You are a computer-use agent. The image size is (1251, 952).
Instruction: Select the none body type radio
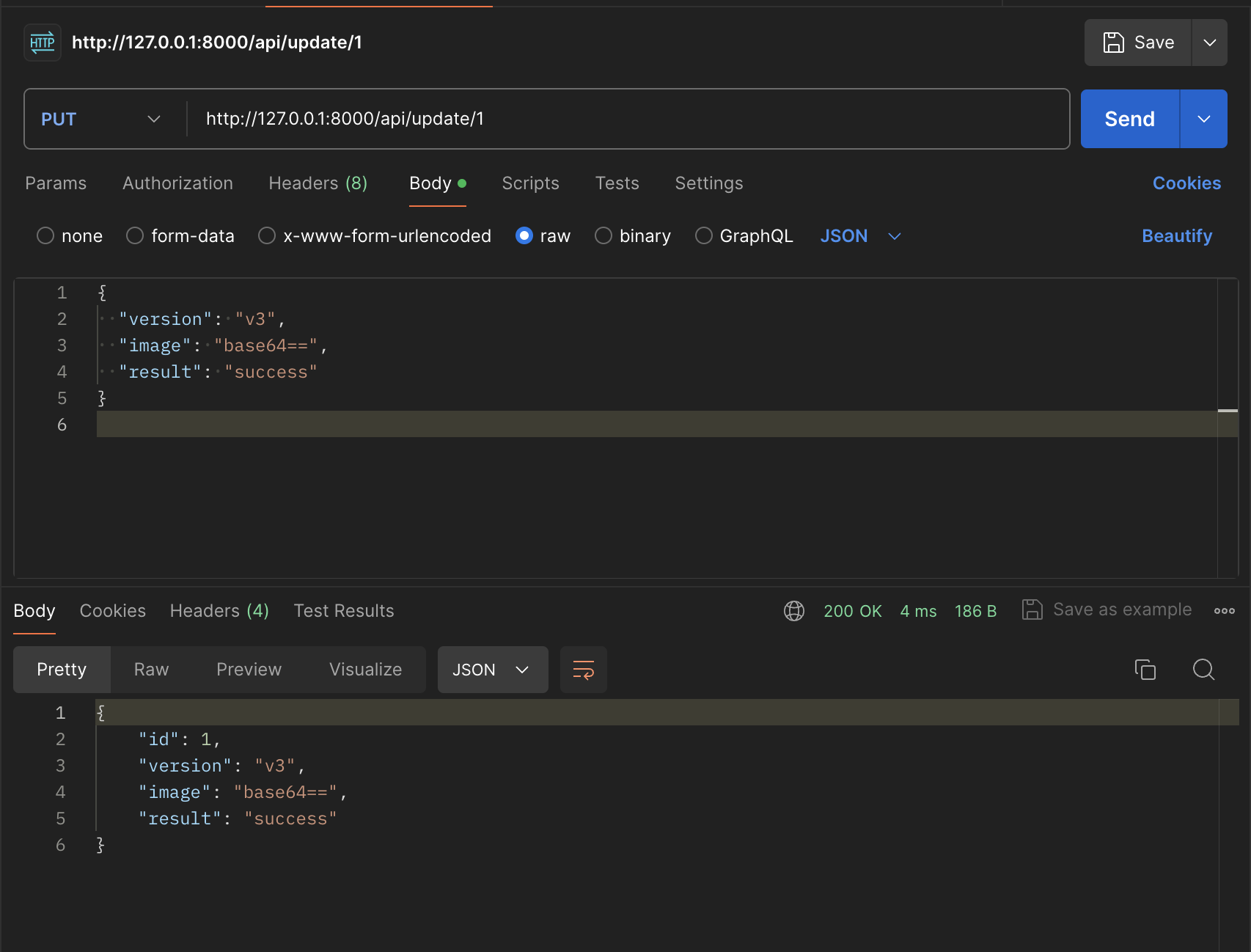click(45, 235)
